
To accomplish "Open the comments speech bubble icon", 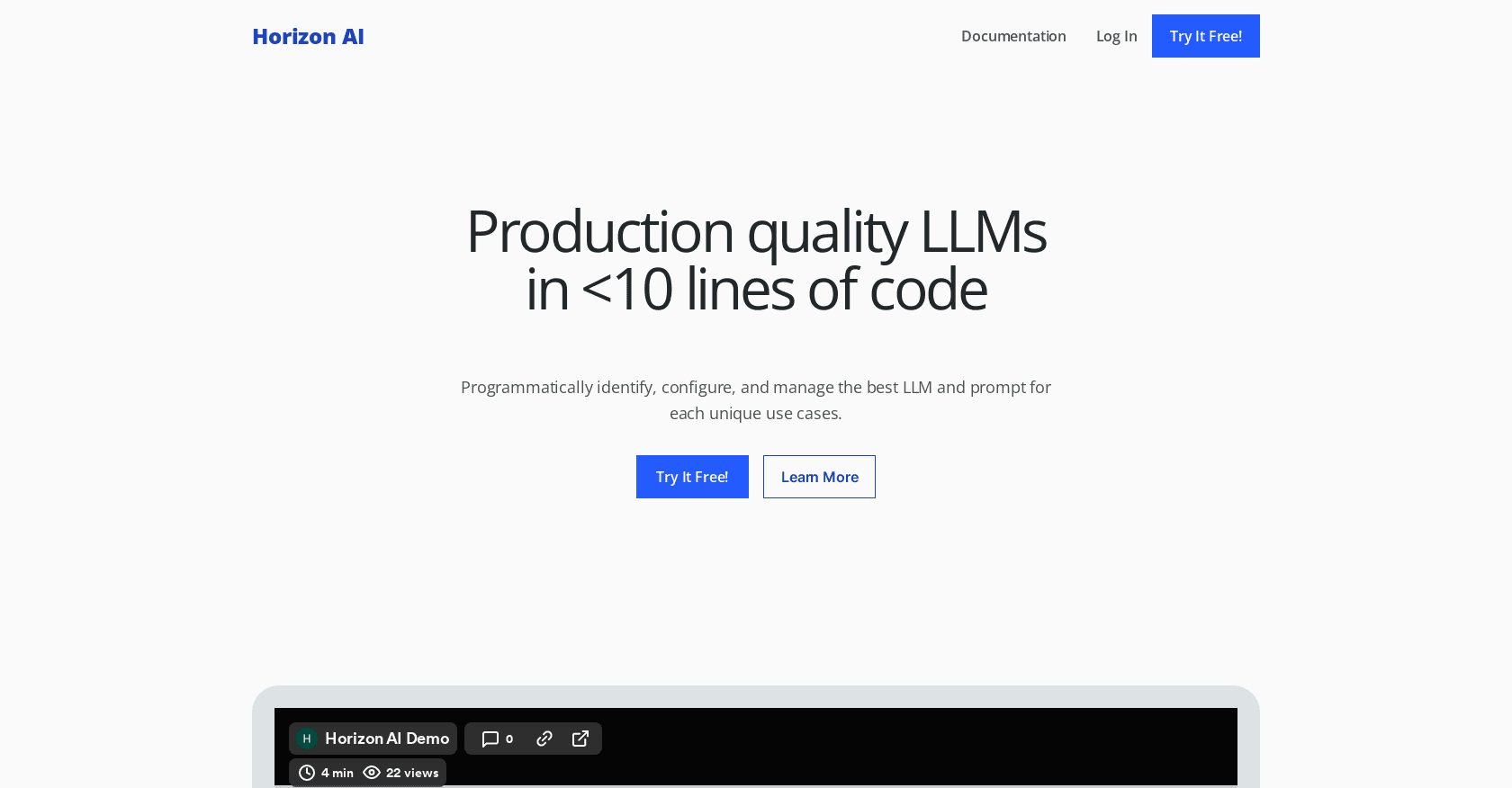I will click(x=490, y=739).
